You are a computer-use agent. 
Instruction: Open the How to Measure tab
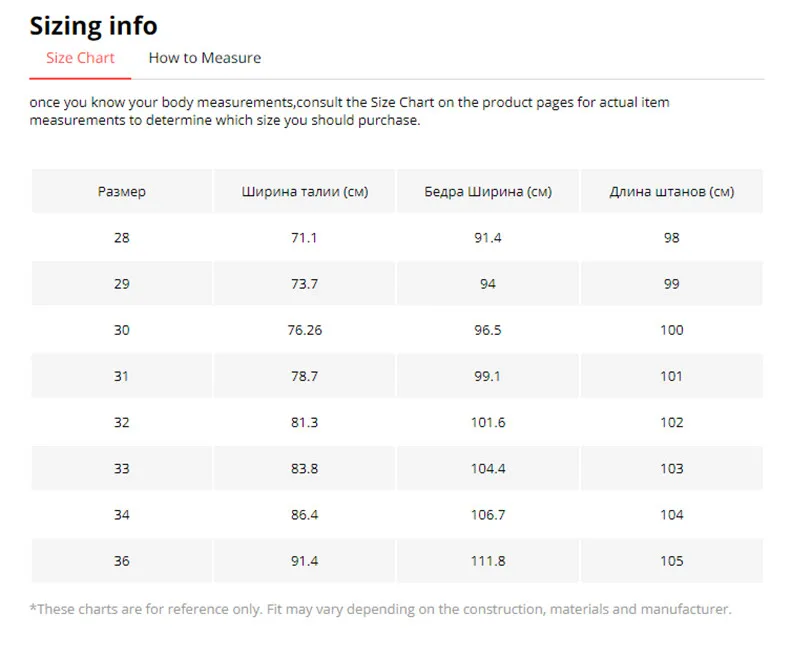coord(204,58)
